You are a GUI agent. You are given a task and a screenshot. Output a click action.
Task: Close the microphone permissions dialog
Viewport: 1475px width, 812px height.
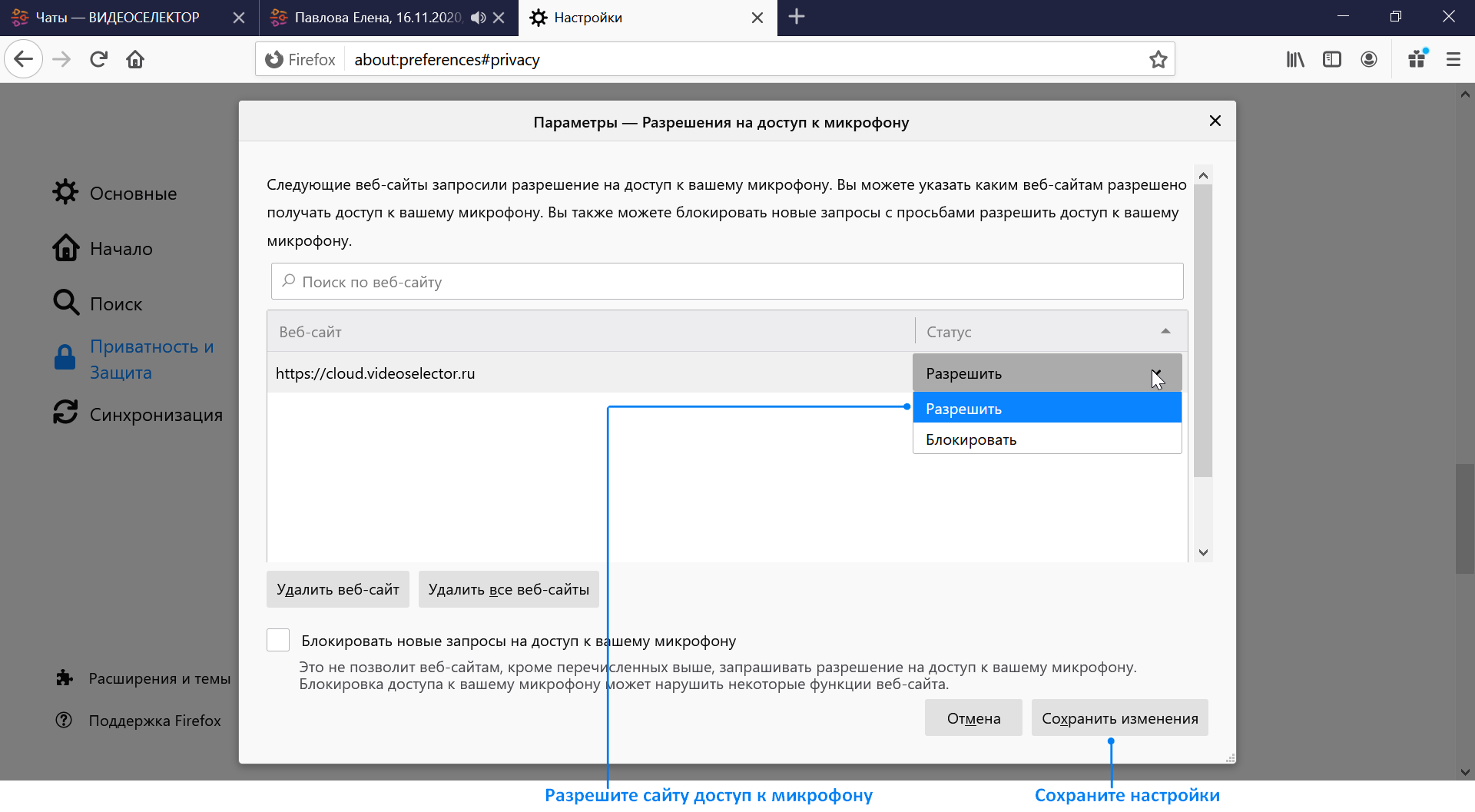click(1215, 121)
